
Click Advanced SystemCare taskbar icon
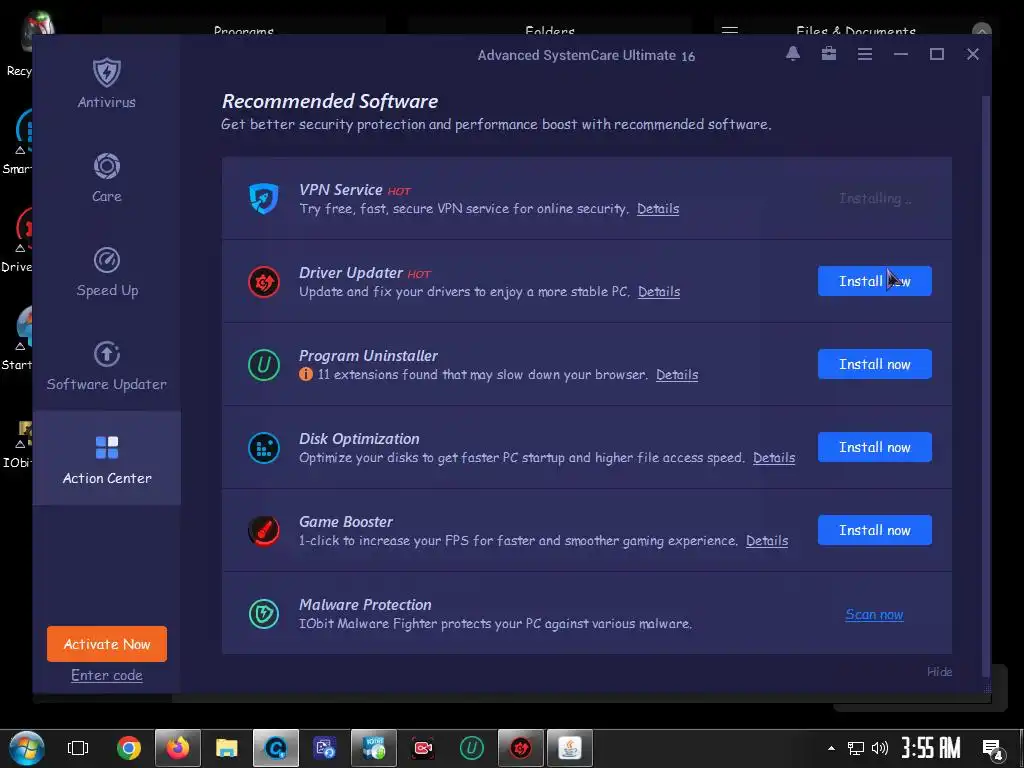(x=276, y=748)
